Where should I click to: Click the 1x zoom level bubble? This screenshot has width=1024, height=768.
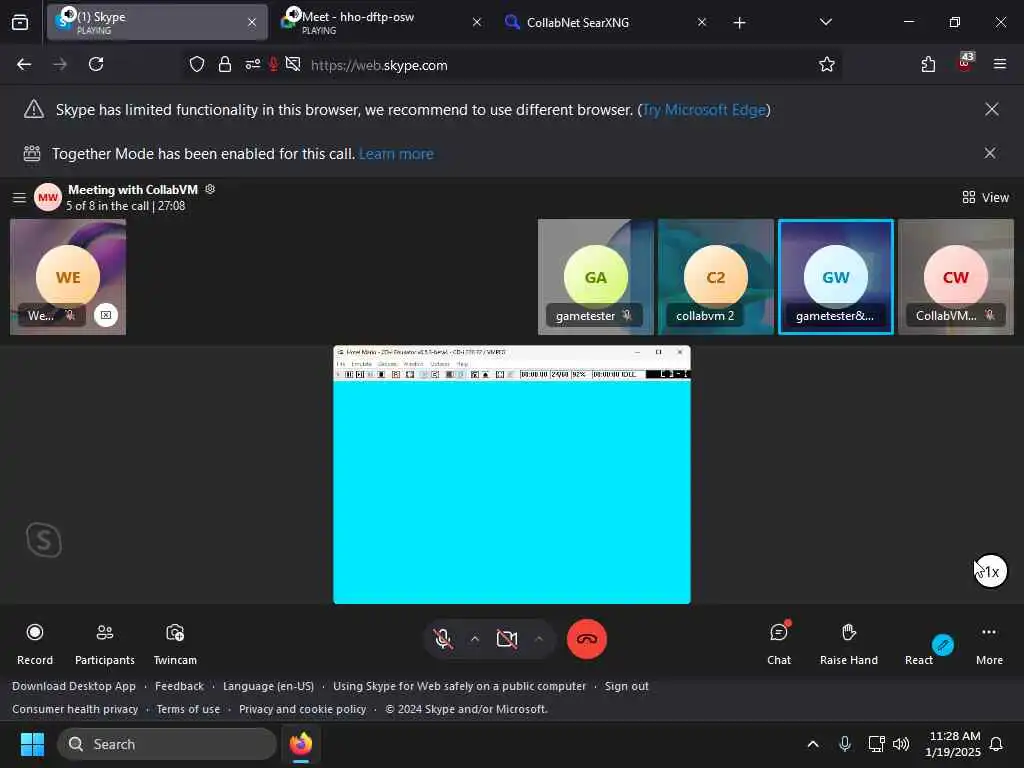coord(991,571)
